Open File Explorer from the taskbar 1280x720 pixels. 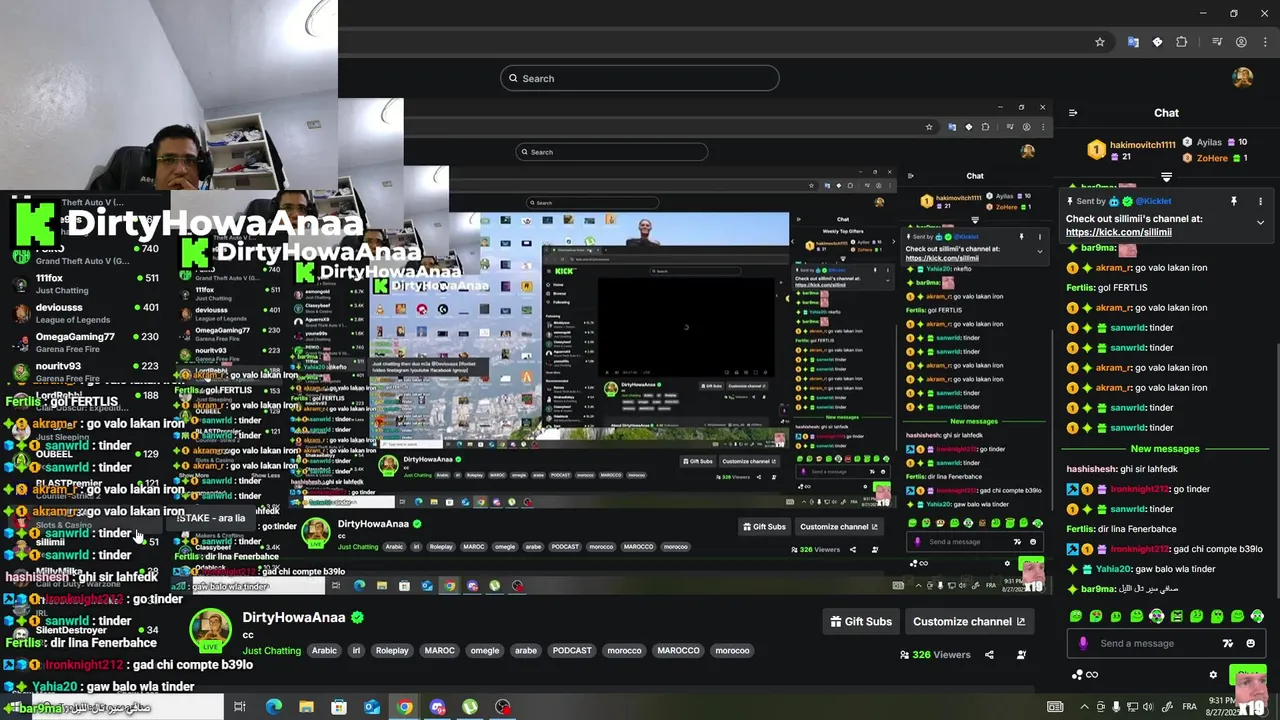[306, 707]
